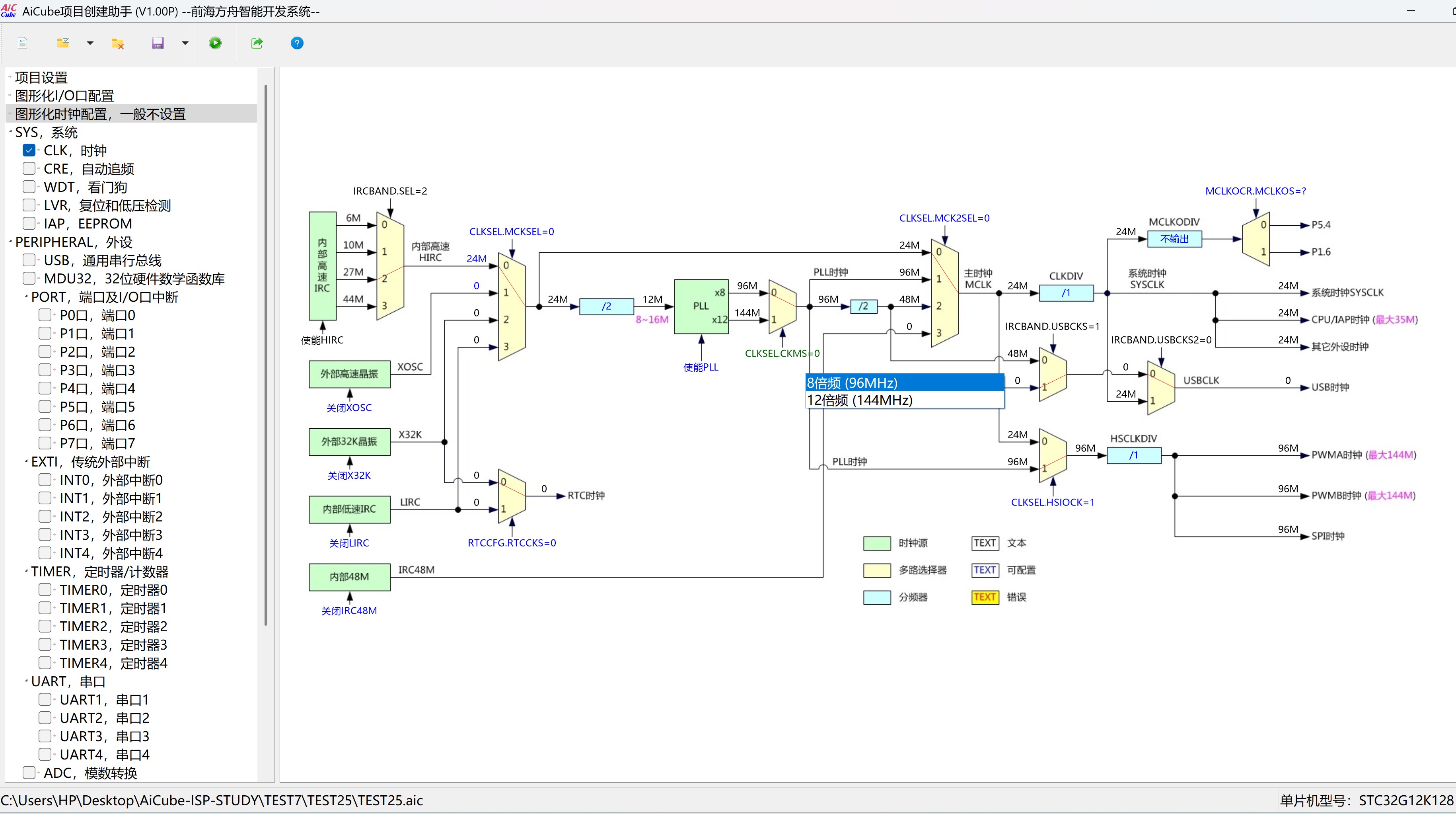Click the MCLKOCR.MCLKOS=? label
The image size is (1456, 814).
click(1256, 191)
